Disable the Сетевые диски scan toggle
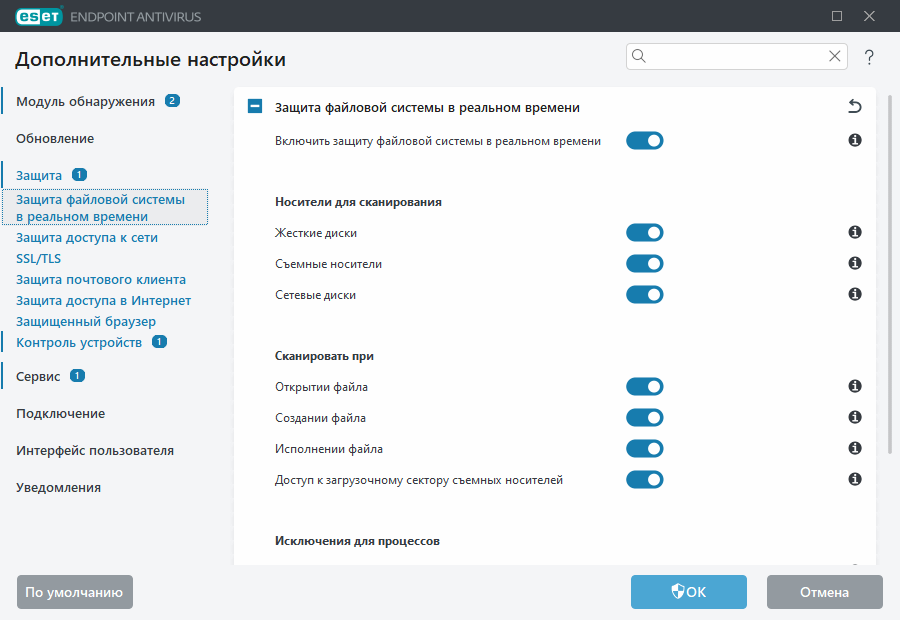This screenshot has height=620, width=900. [x=644, y=294]
